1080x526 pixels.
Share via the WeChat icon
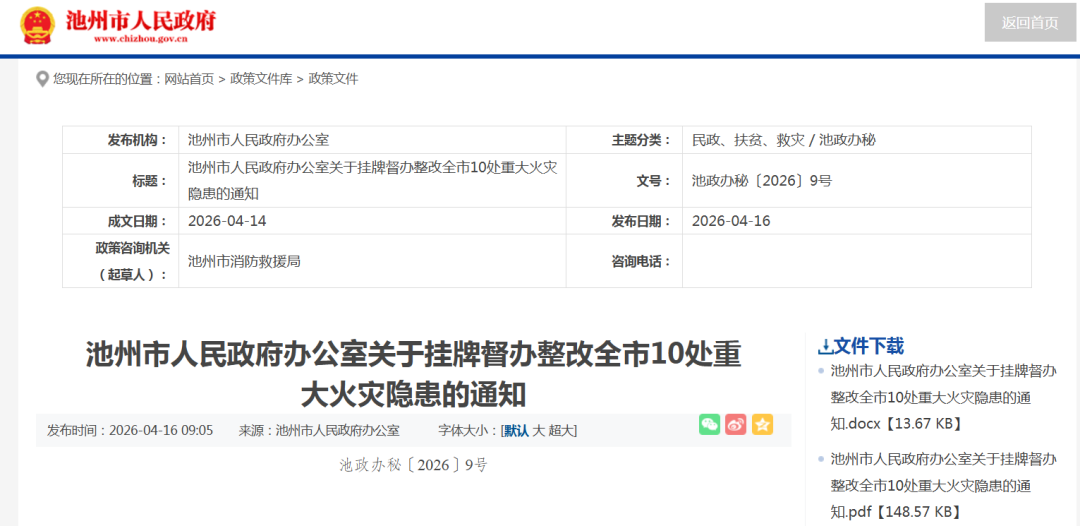709,424
